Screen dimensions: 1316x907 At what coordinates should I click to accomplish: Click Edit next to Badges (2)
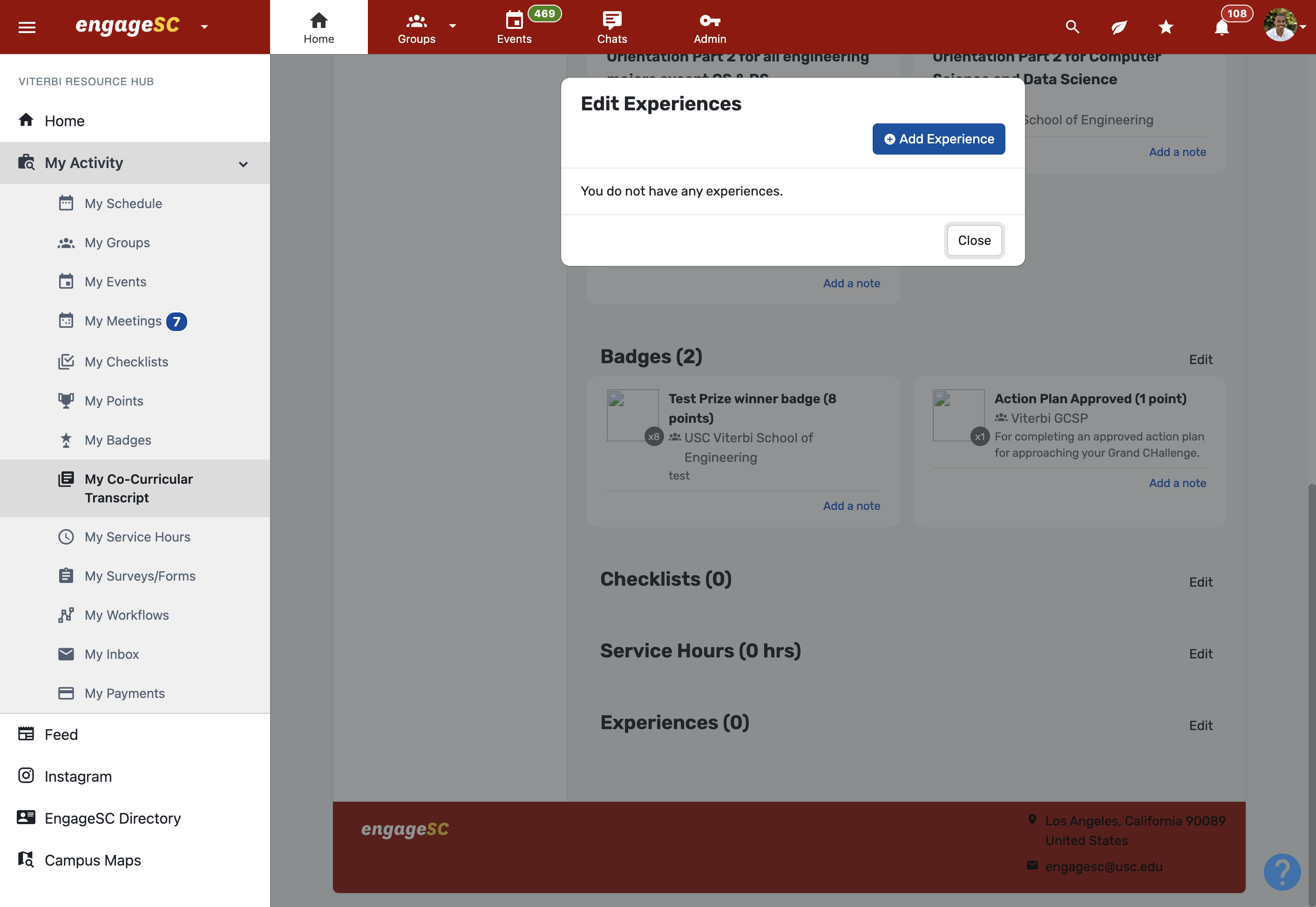(x=1201, y=360)
